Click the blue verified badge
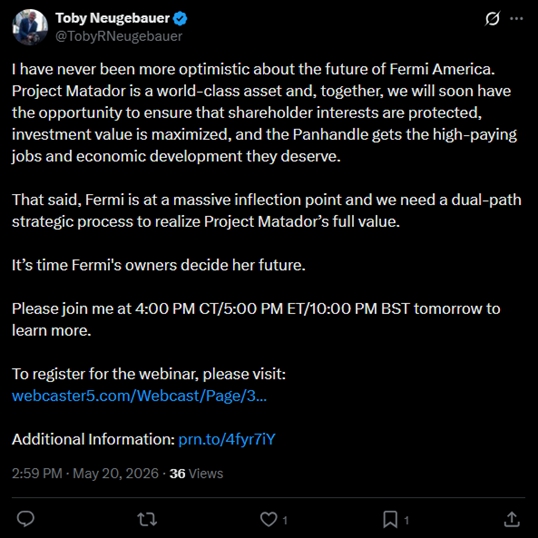The width and height of the screenshot is (538, 538). (x=180, y=19)
